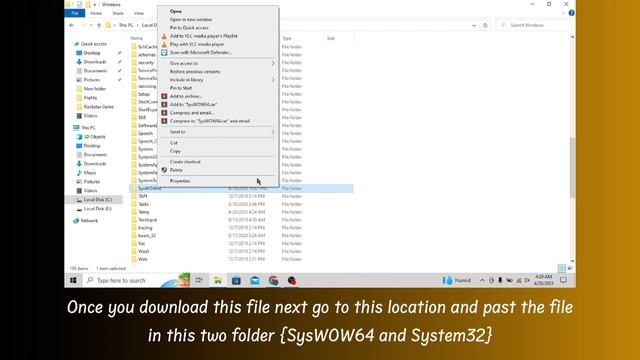Switch to the Home ribbon tab
This screenshot has height=360, width=640.
pos(96,13)
